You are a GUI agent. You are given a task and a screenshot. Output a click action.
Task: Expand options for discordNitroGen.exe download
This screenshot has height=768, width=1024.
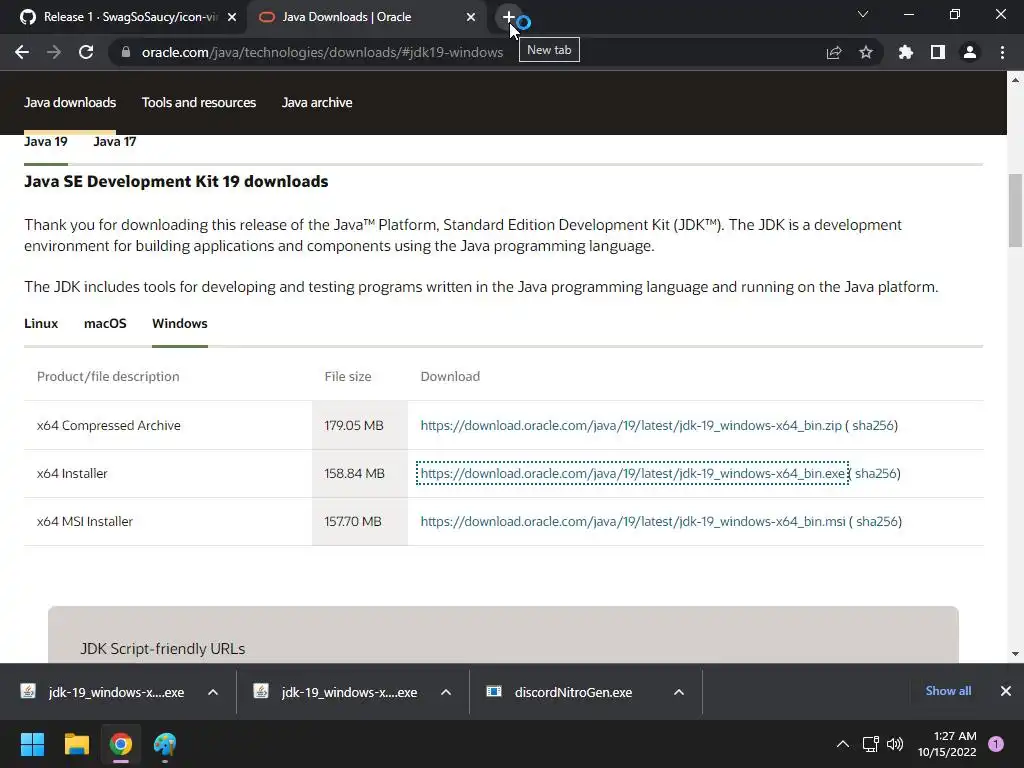tap(679, 692)
